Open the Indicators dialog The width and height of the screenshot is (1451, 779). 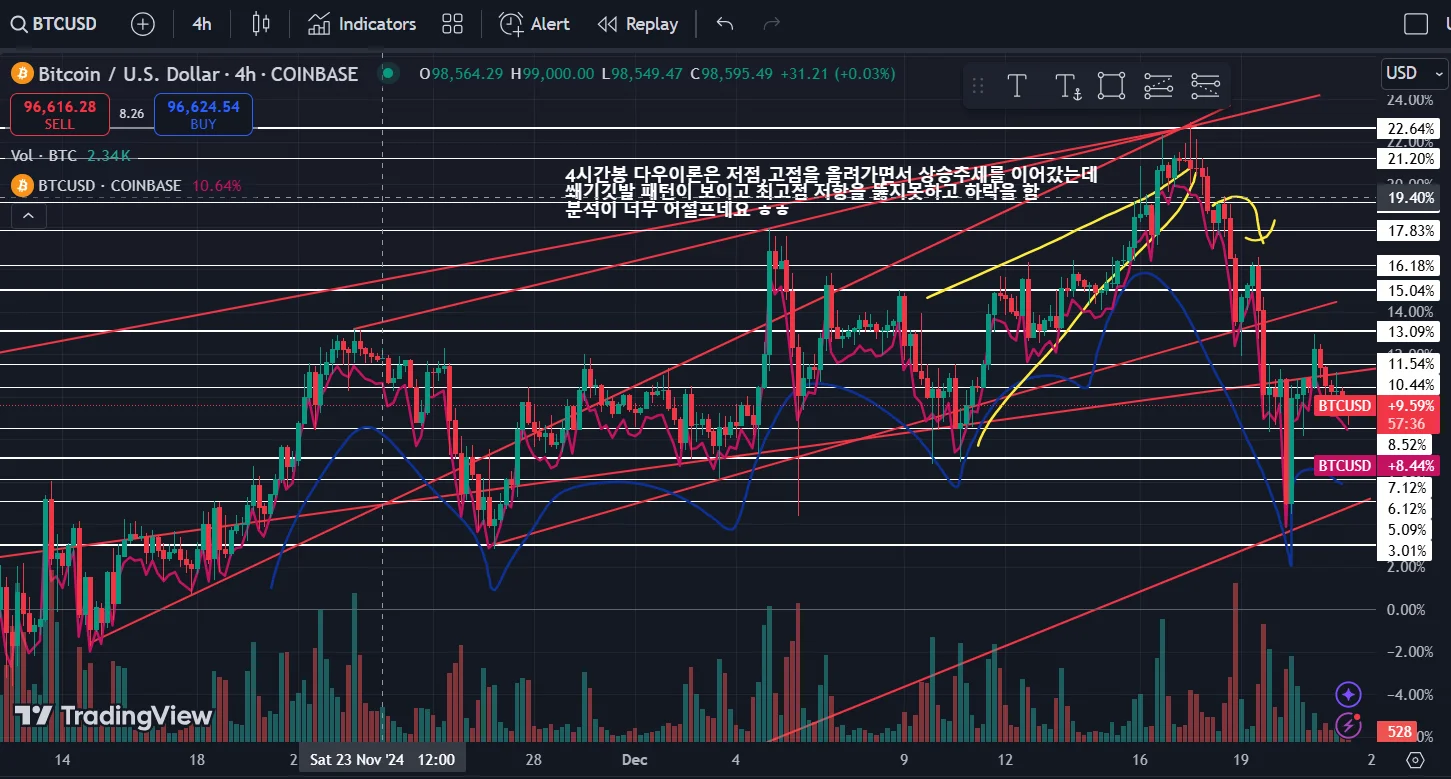(x=362, y=24)
